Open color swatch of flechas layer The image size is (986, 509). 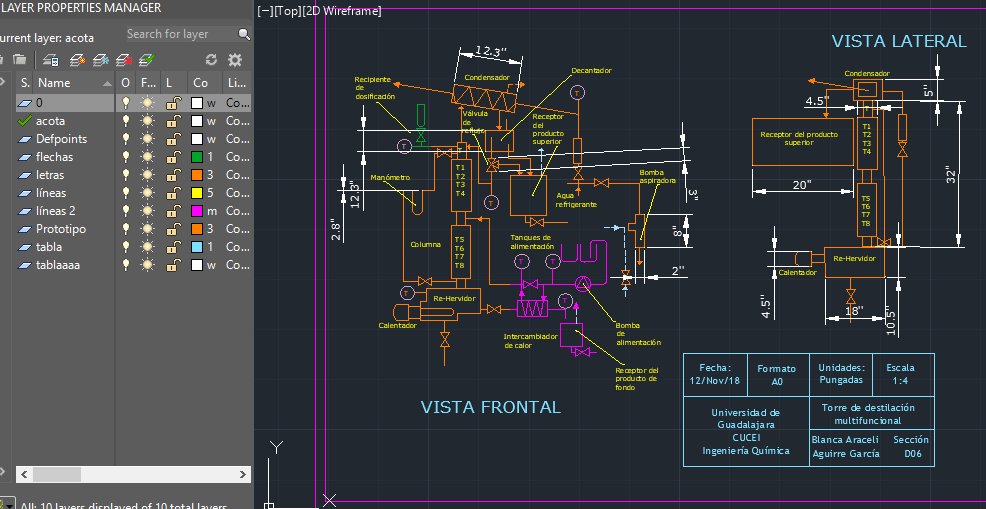(197, 157)
